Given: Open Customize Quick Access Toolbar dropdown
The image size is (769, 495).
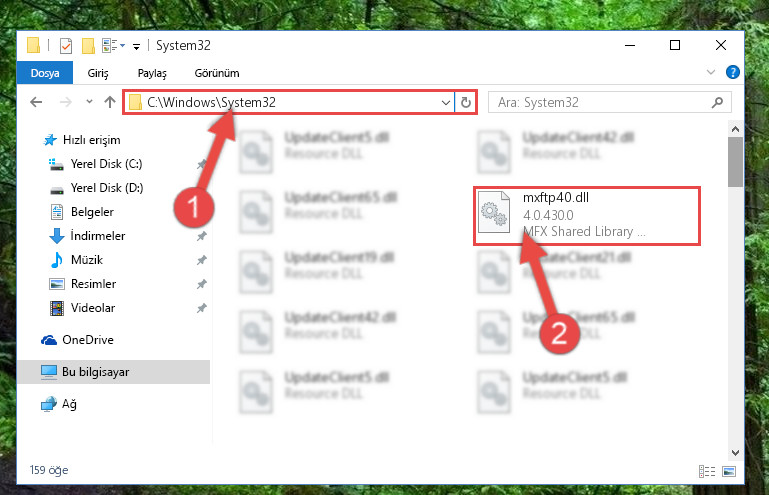Looking at the screenshot, I should click(136, 46).
